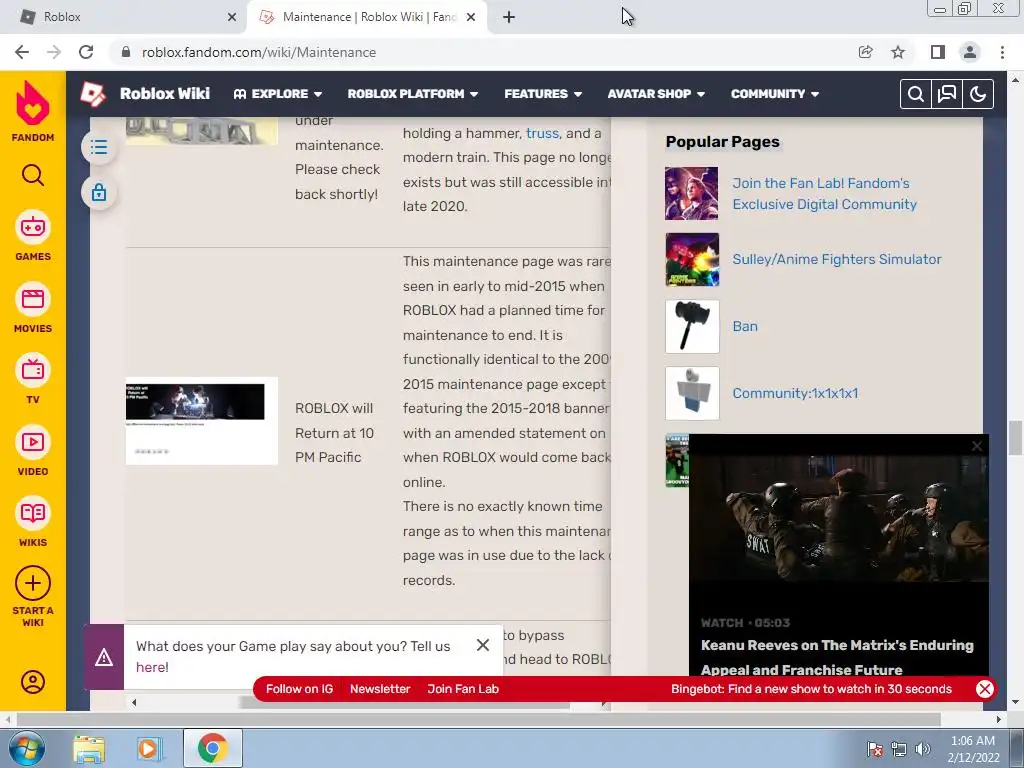The height and width of the screenshot is (768, 1024).
Task: Open the Chrome profile avatar icon
Action: click(970, 52)
